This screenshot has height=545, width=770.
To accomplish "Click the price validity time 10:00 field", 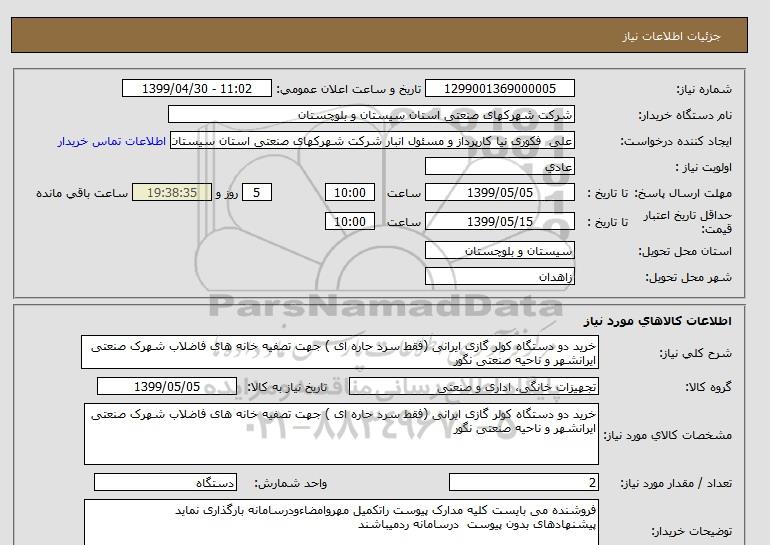I will [x=350, y=221].
